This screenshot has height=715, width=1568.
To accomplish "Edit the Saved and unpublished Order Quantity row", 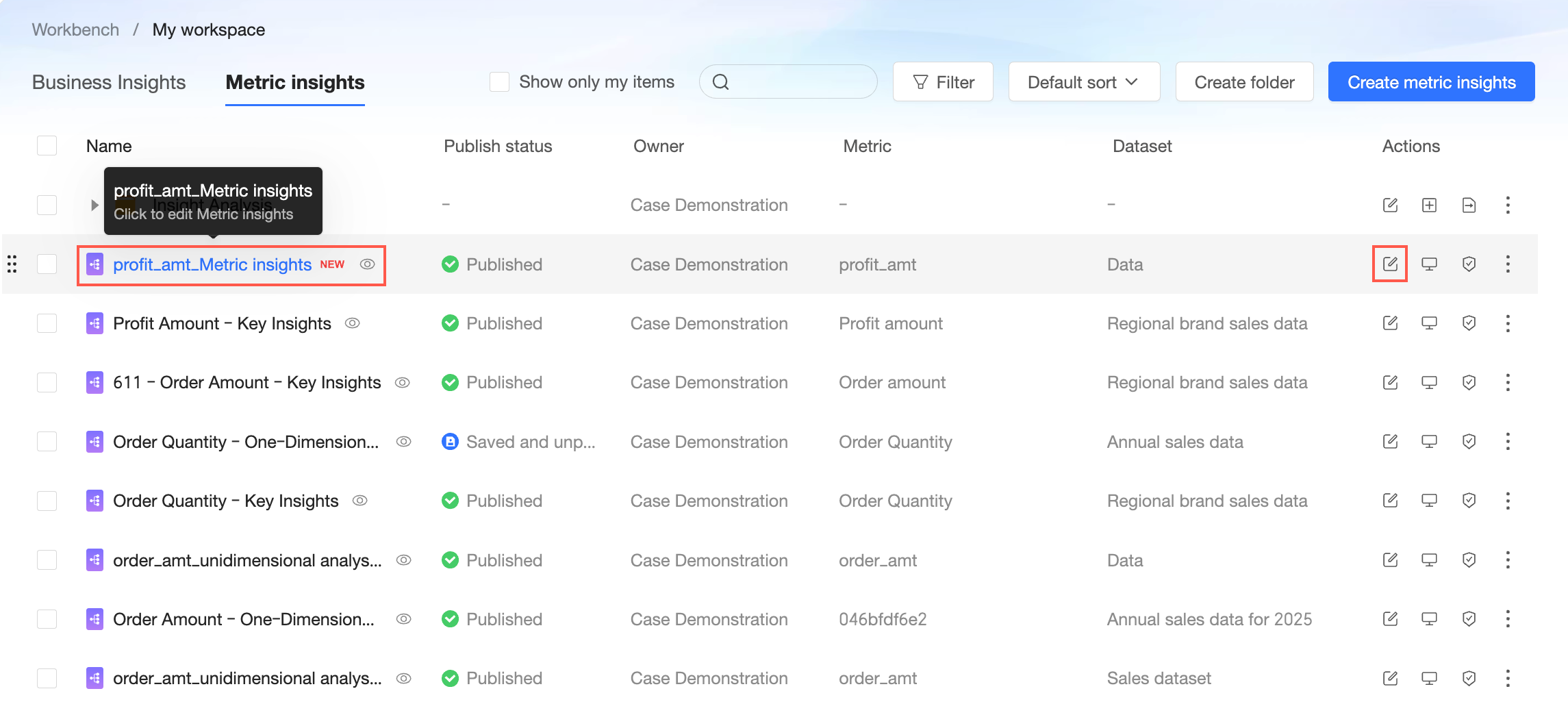I will click(x=1390, y=441).
